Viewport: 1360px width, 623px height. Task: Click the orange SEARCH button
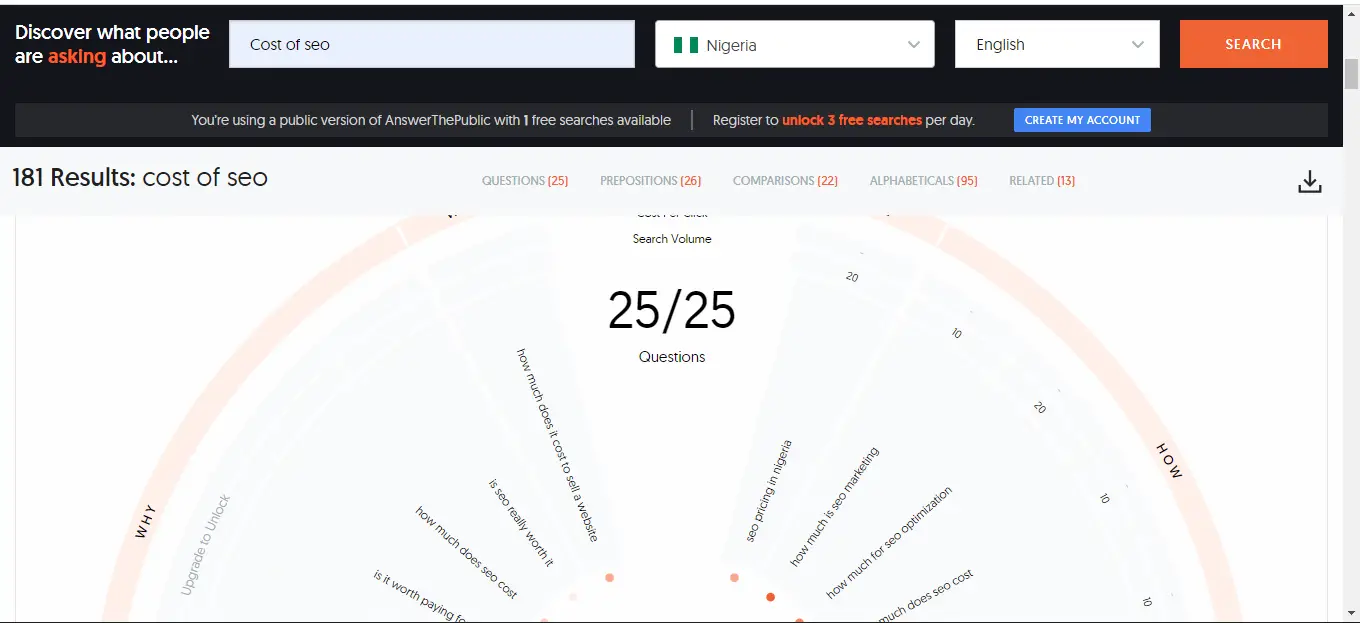[x=1254, y=45]
